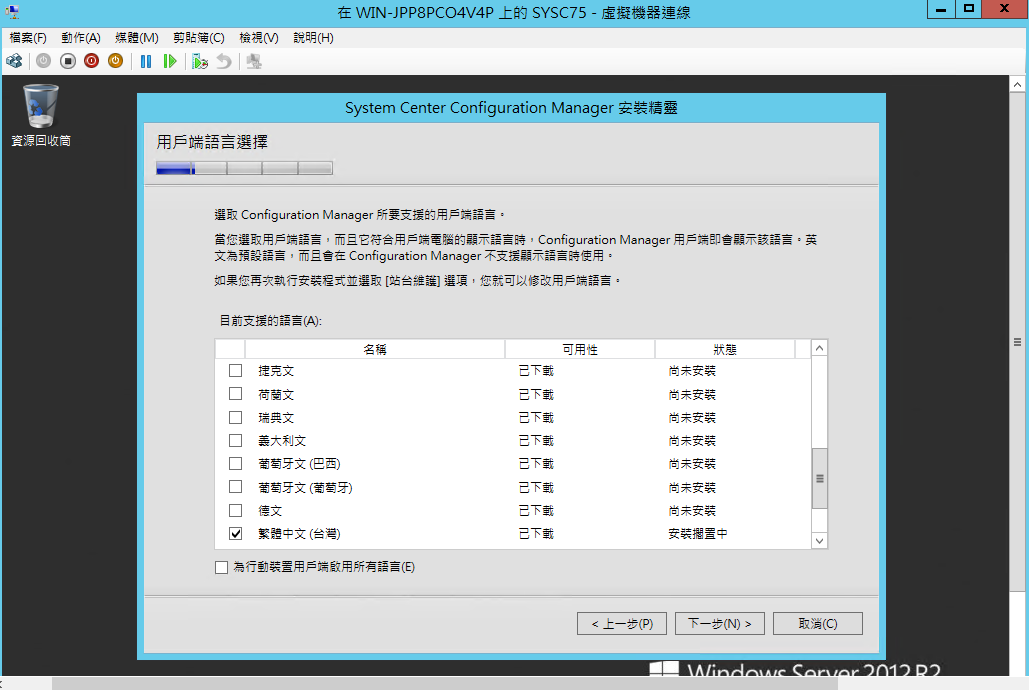
Task: Minimize the virtual machine connection window
Action: pos(940,9)
